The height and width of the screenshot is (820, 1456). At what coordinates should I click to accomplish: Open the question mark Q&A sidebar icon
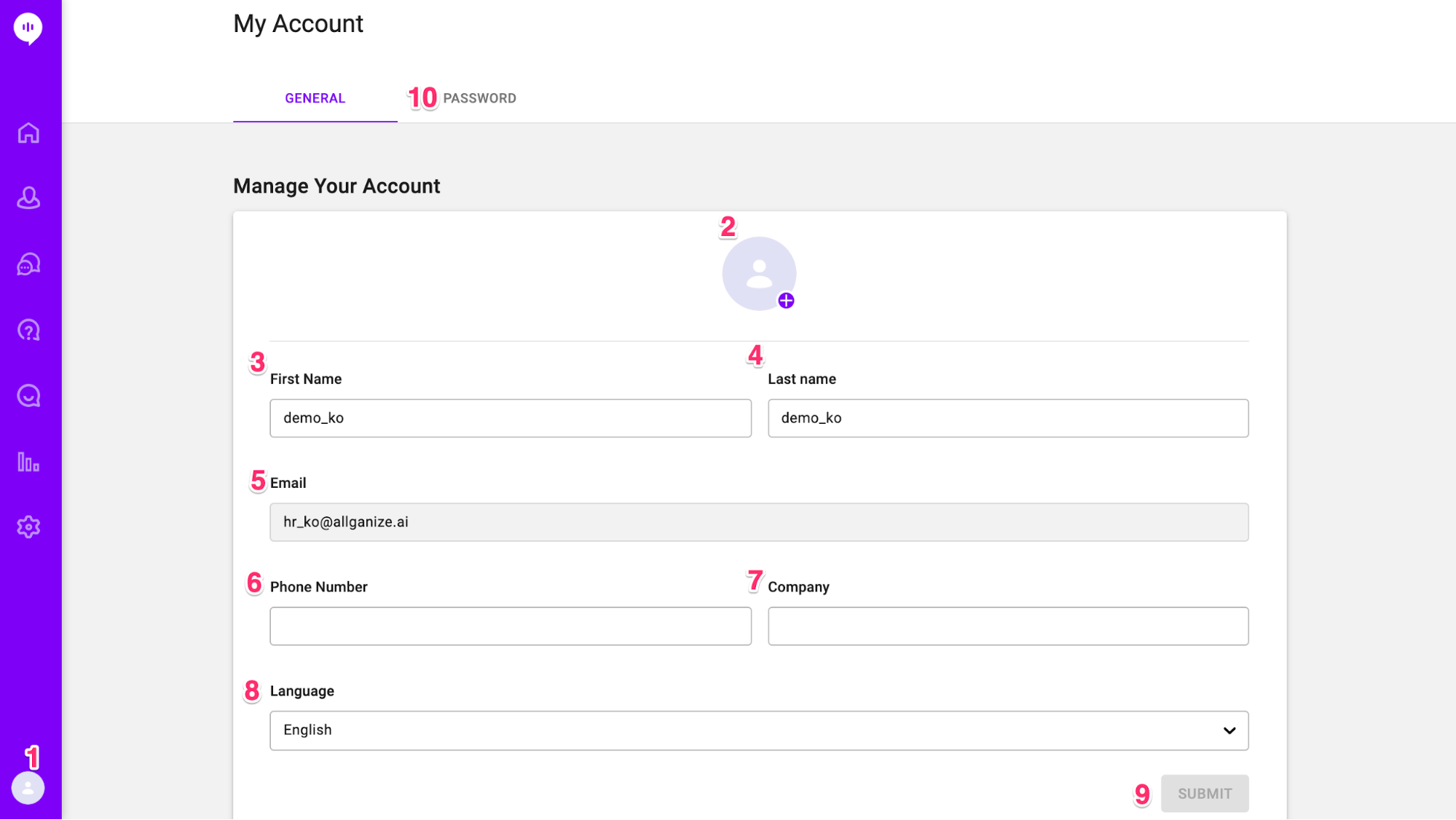(x=28, y=331)
